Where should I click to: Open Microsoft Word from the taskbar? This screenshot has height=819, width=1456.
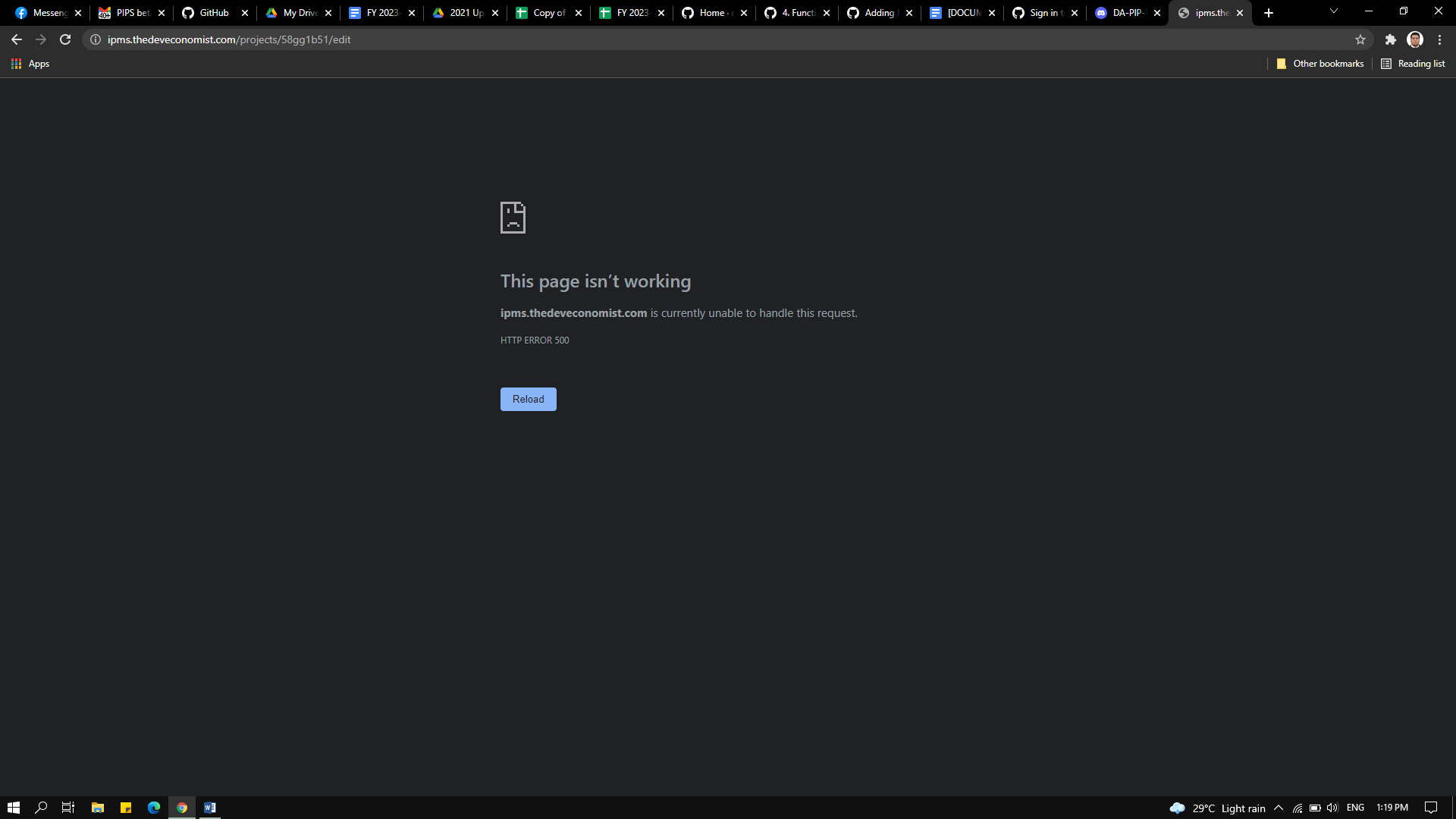click(210, 807)
